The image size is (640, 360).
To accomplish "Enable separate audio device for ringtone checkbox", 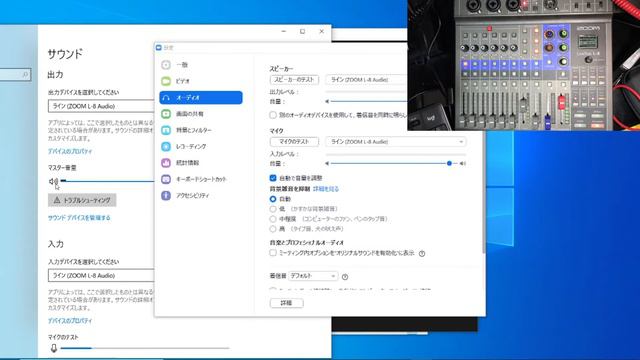I will 273,115.
